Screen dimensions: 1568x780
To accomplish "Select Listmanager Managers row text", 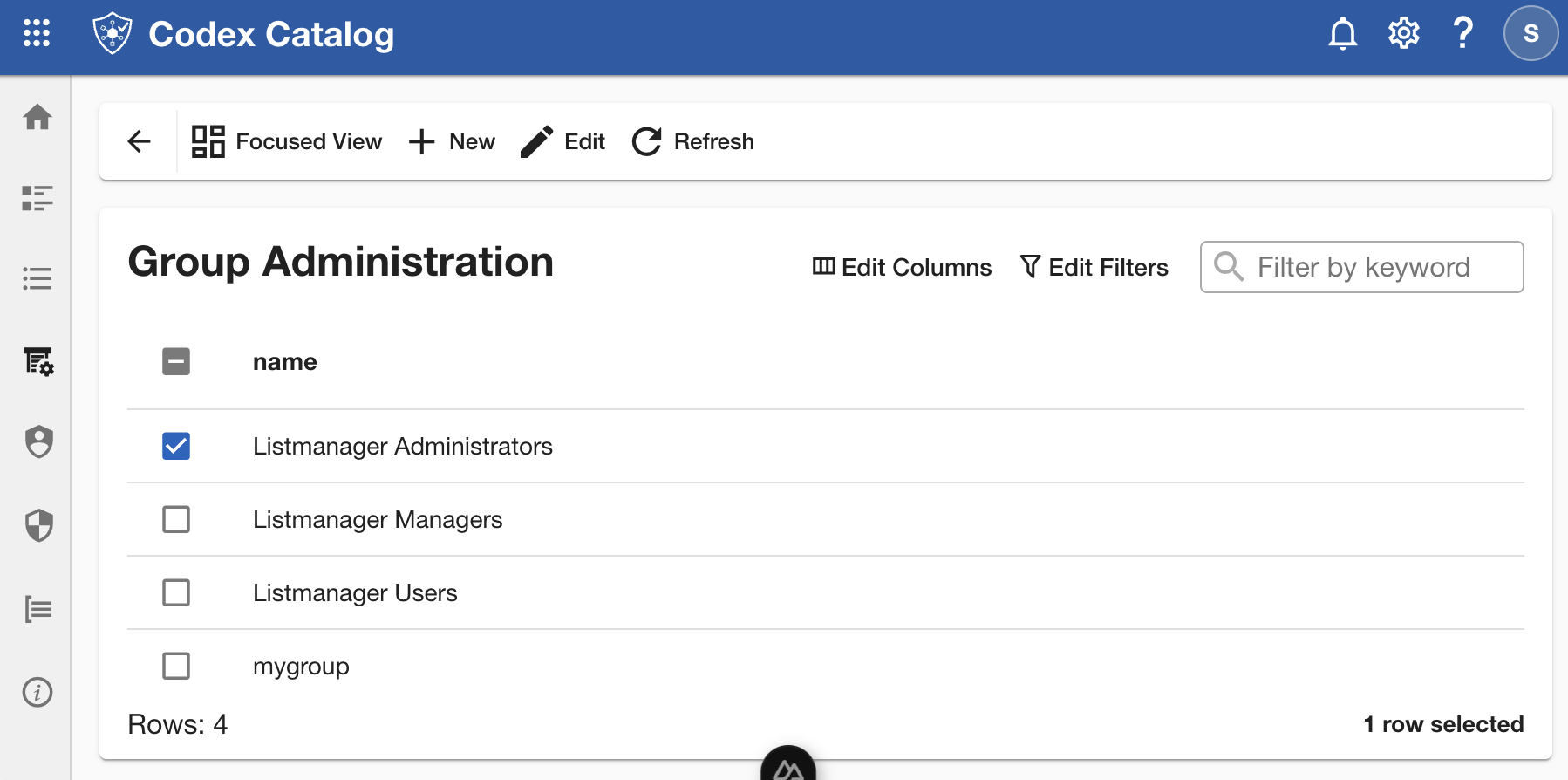I will pos(378,520).
